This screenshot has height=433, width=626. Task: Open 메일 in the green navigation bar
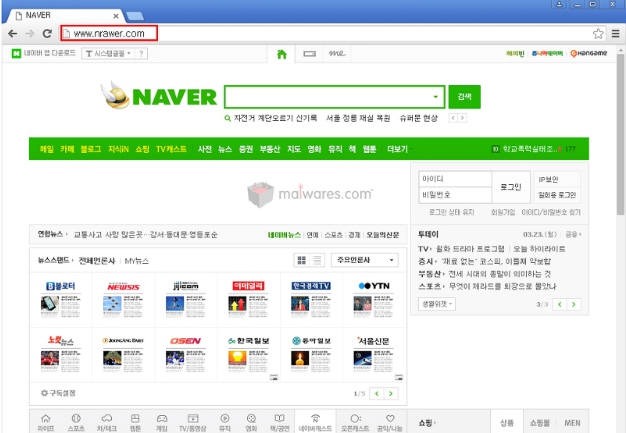[47, 149]
